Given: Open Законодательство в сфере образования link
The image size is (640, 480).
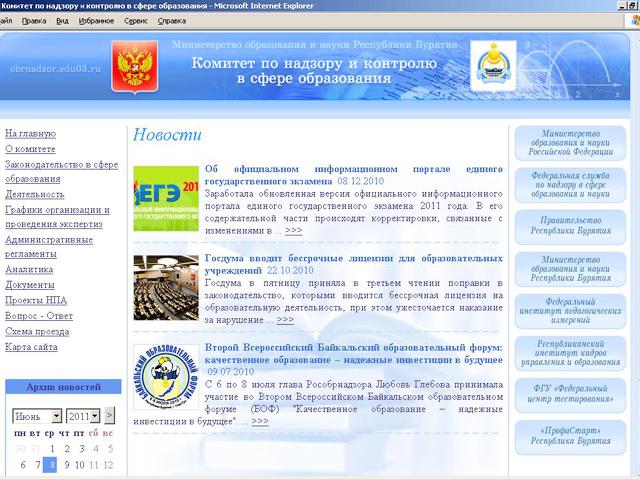Looking at the screenshot, I should point(62,172).
